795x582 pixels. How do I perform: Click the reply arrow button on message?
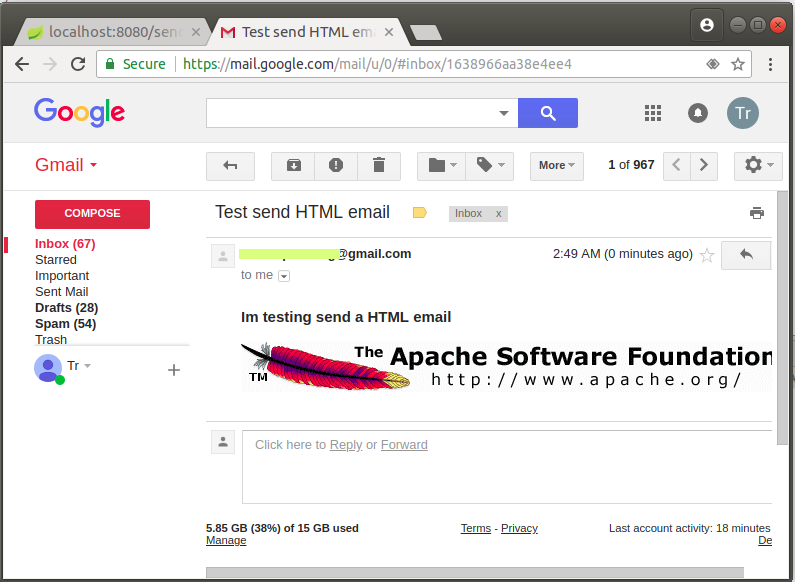click(746, 255)
